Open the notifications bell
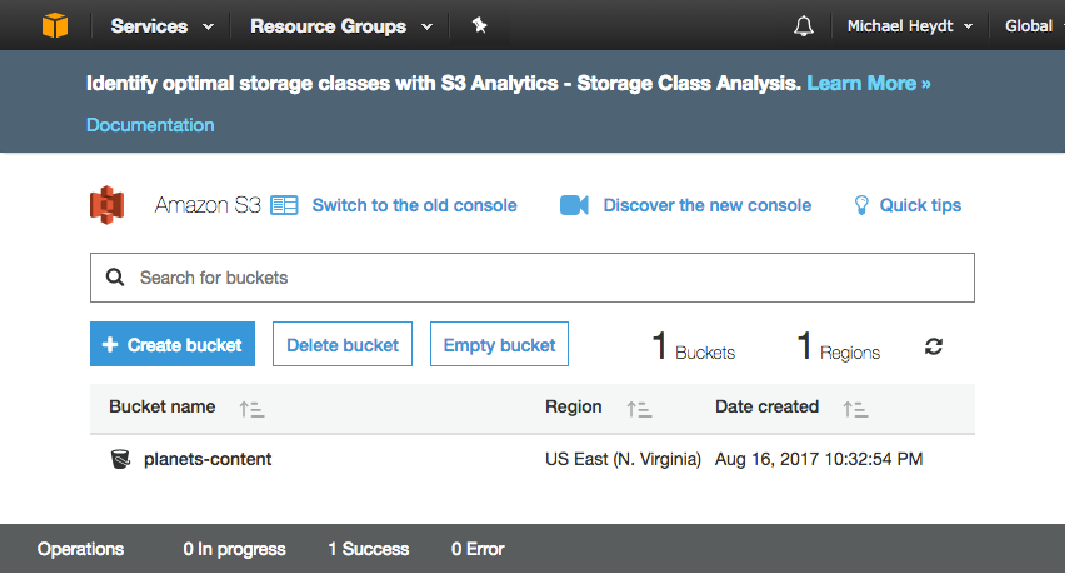Image resolution: width=1065 pixels, height=573 pixels. click(804, 26)
